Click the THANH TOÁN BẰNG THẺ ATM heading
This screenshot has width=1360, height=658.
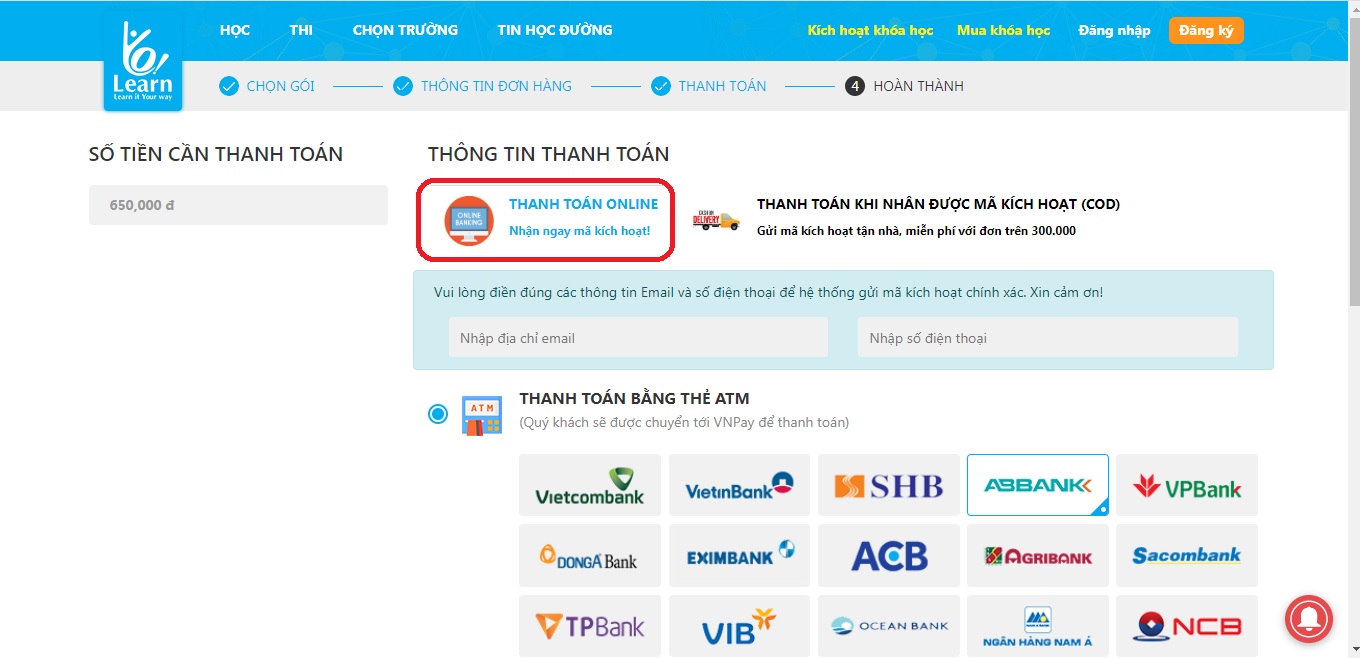634,398
